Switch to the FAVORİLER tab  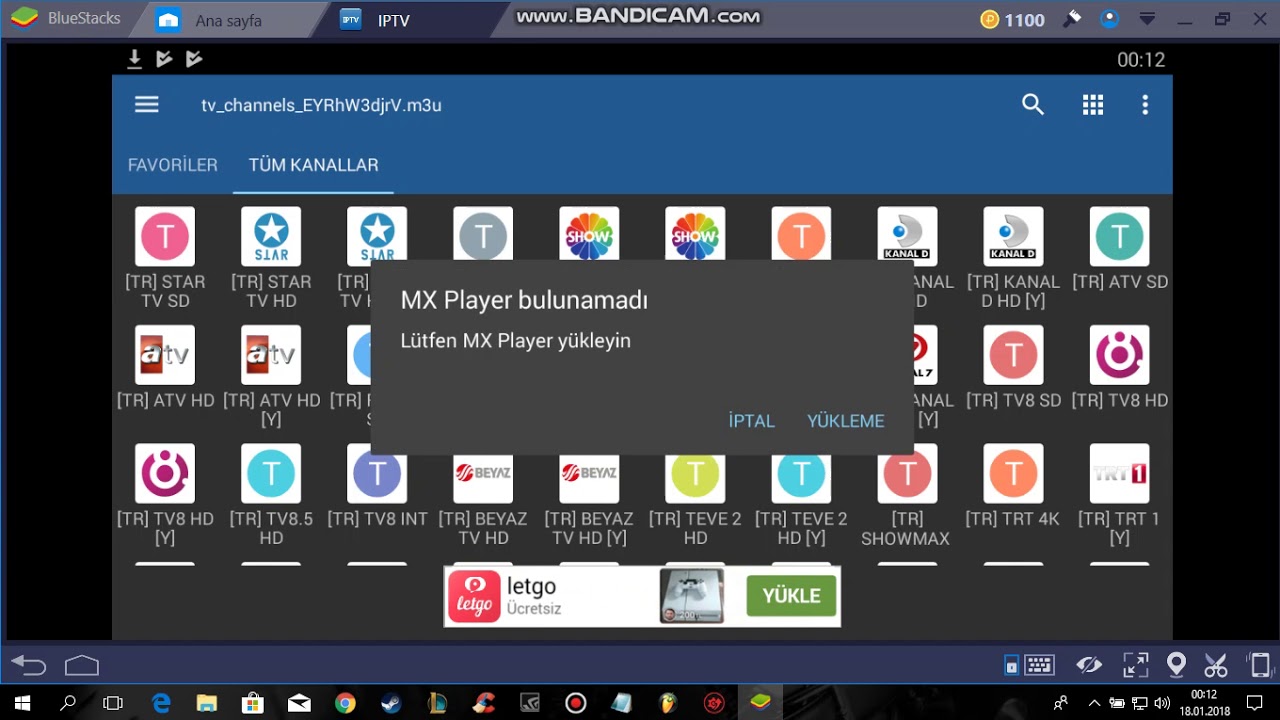173,165
